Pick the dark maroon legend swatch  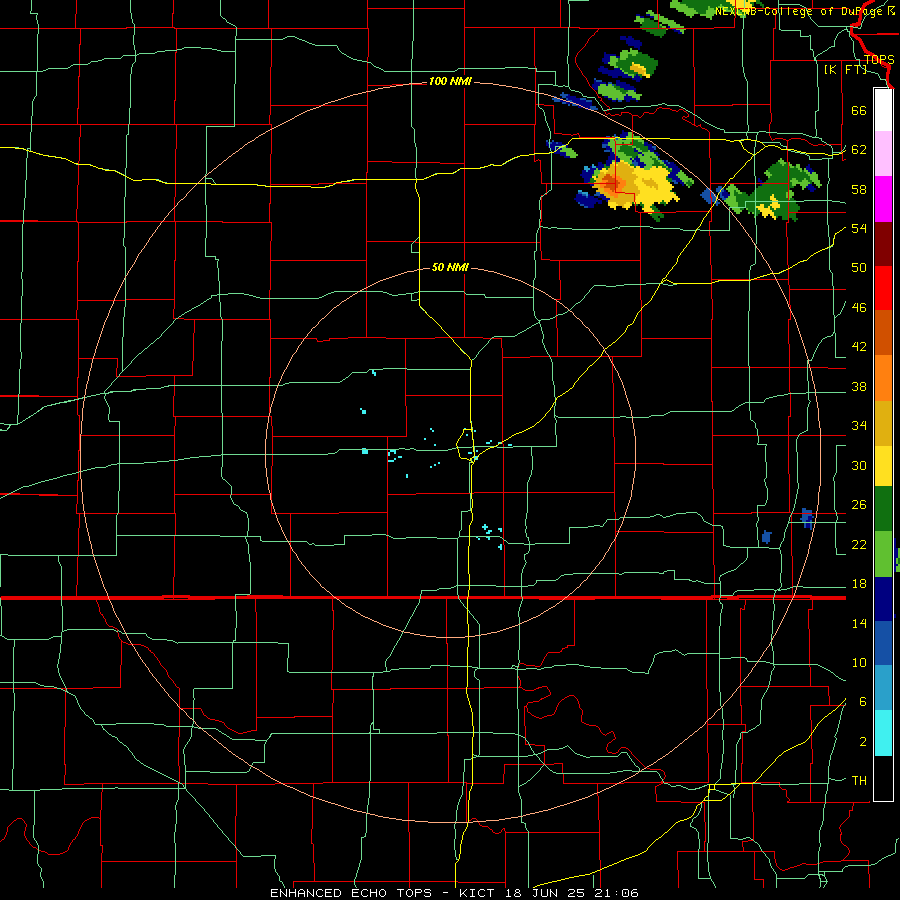point(883,243)
